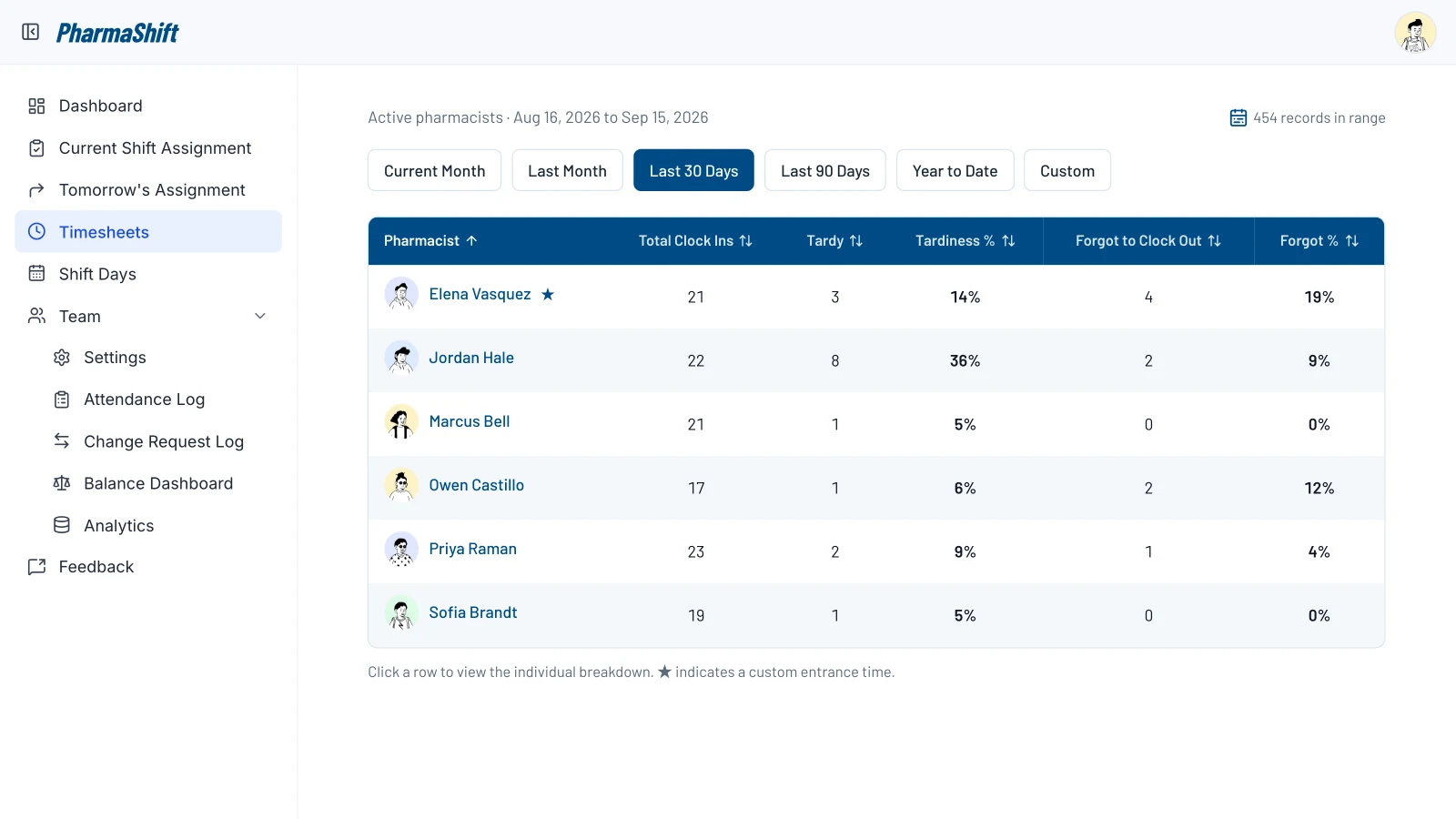Image resolution: width=1456 pixels, height=819 pixels.
Task: Switch to Last Month range
Action: 567,170
